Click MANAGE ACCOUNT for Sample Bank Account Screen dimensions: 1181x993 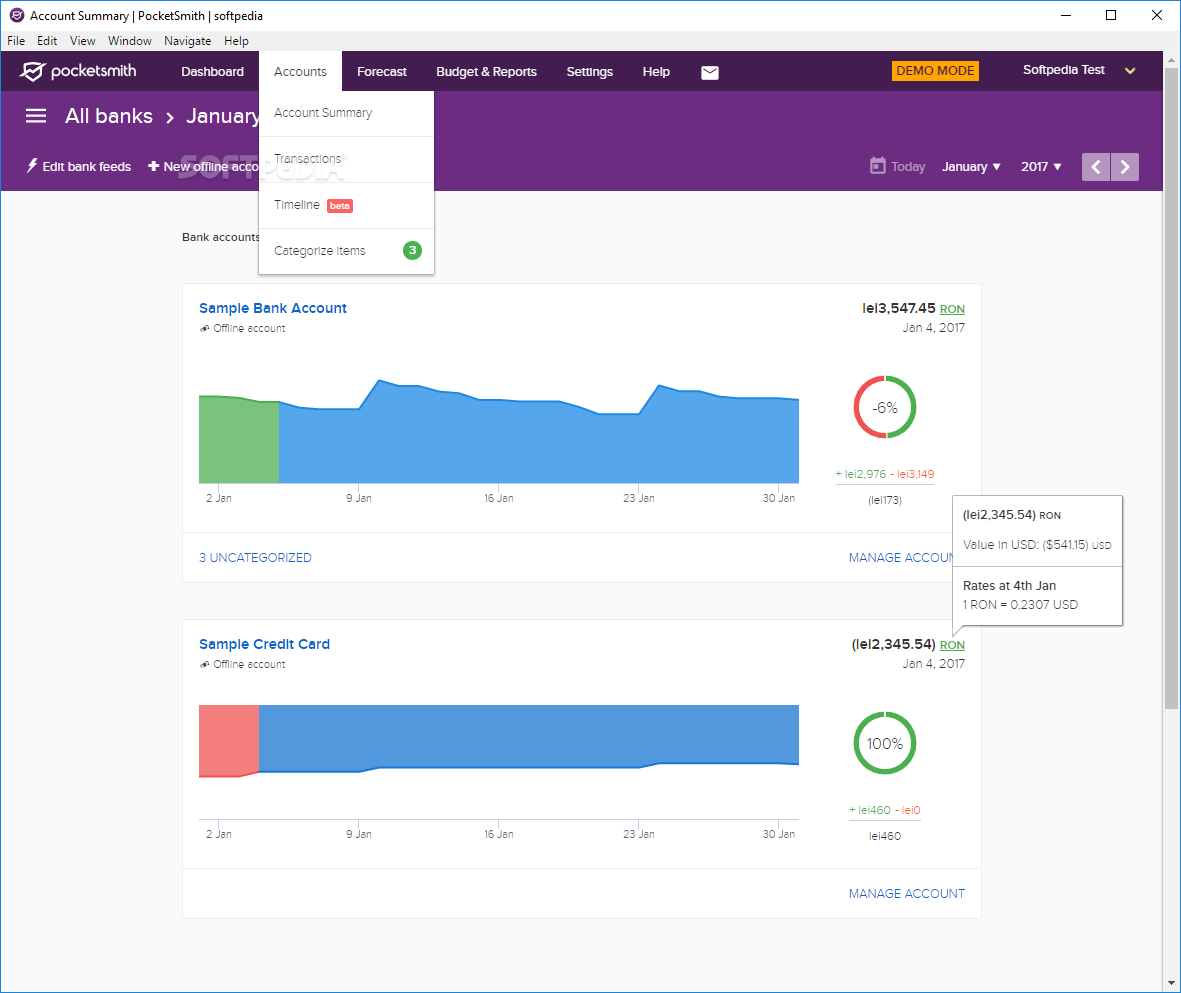pyautogui.click(x=901, y=558)
